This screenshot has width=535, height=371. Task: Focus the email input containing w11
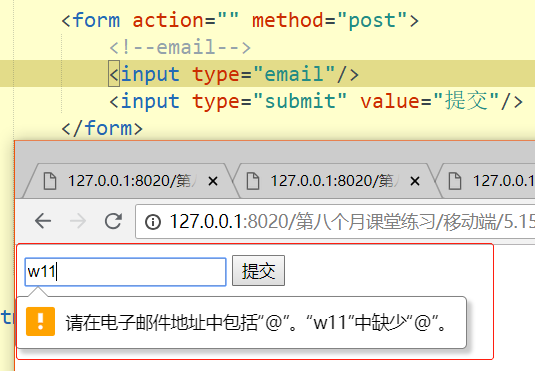pyautogui.click(x=125, y=272)
